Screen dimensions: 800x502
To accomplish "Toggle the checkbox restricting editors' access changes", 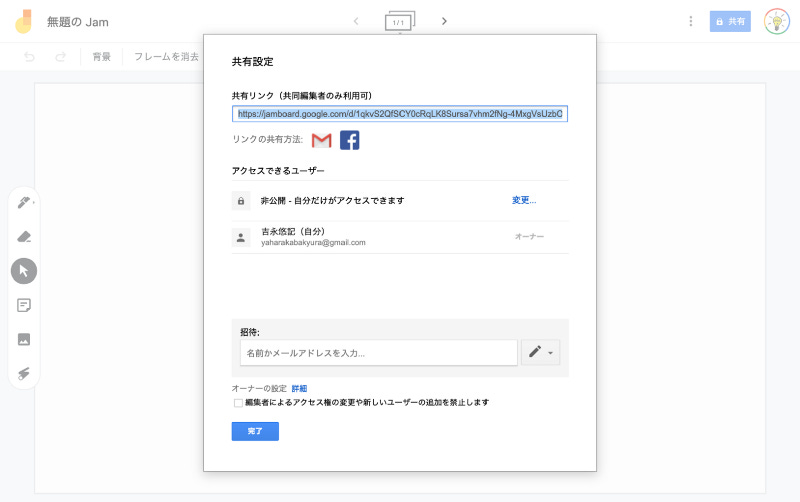I will click(x=238, y=403).
